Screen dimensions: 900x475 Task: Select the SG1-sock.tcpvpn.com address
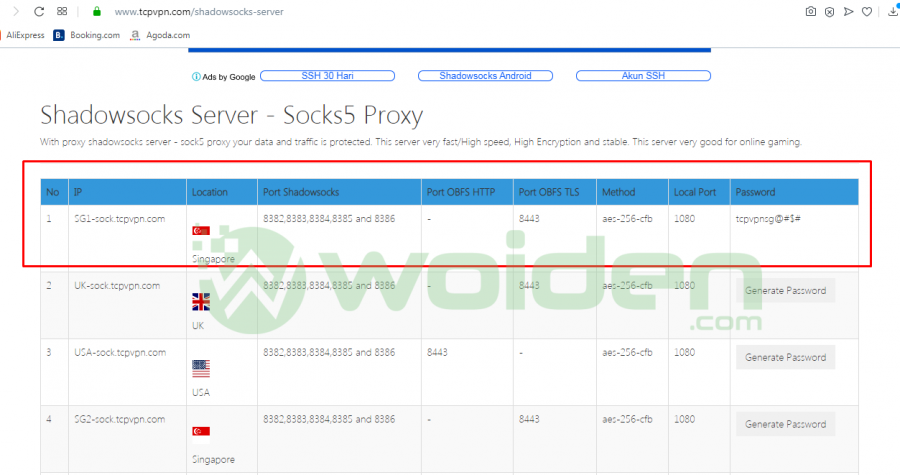click(x=119, y=219)
